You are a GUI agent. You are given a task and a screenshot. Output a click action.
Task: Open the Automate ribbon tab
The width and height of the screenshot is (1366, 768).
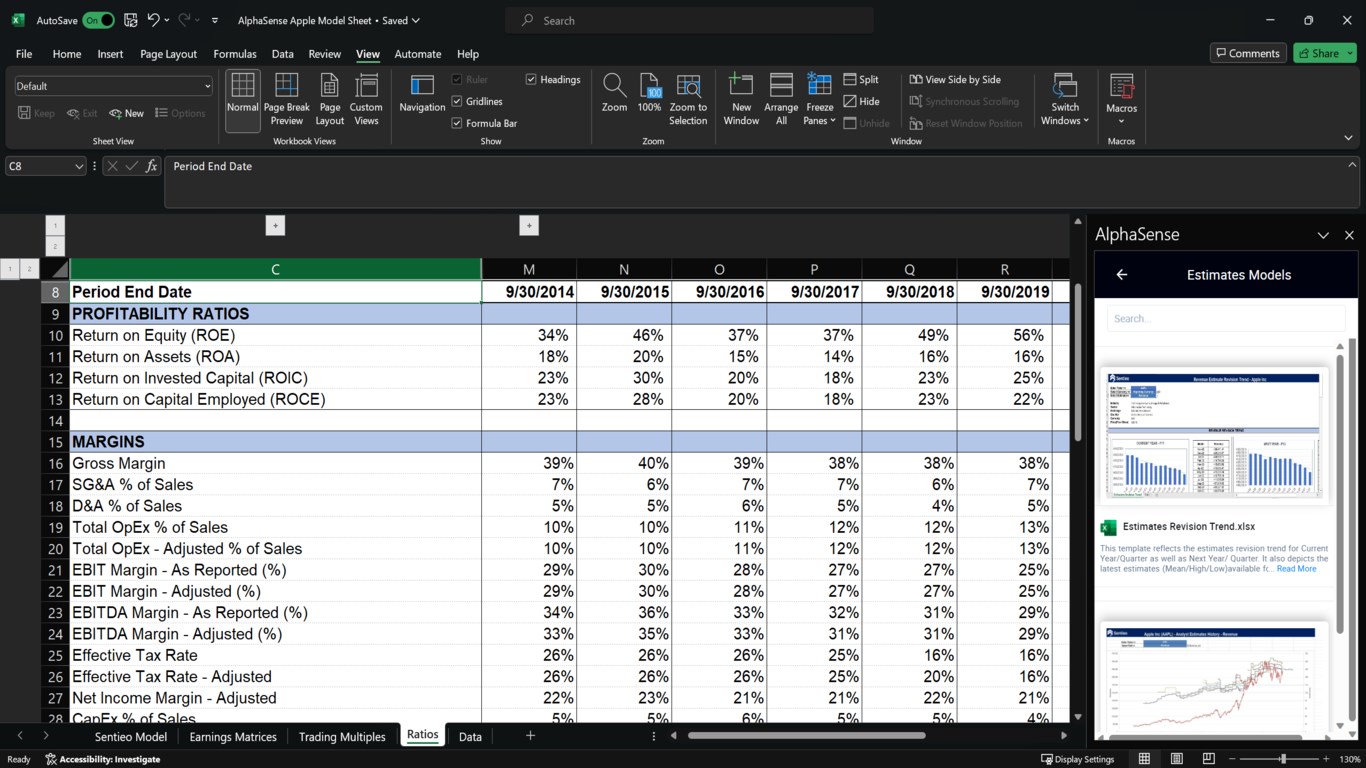(x=418, y=54)
